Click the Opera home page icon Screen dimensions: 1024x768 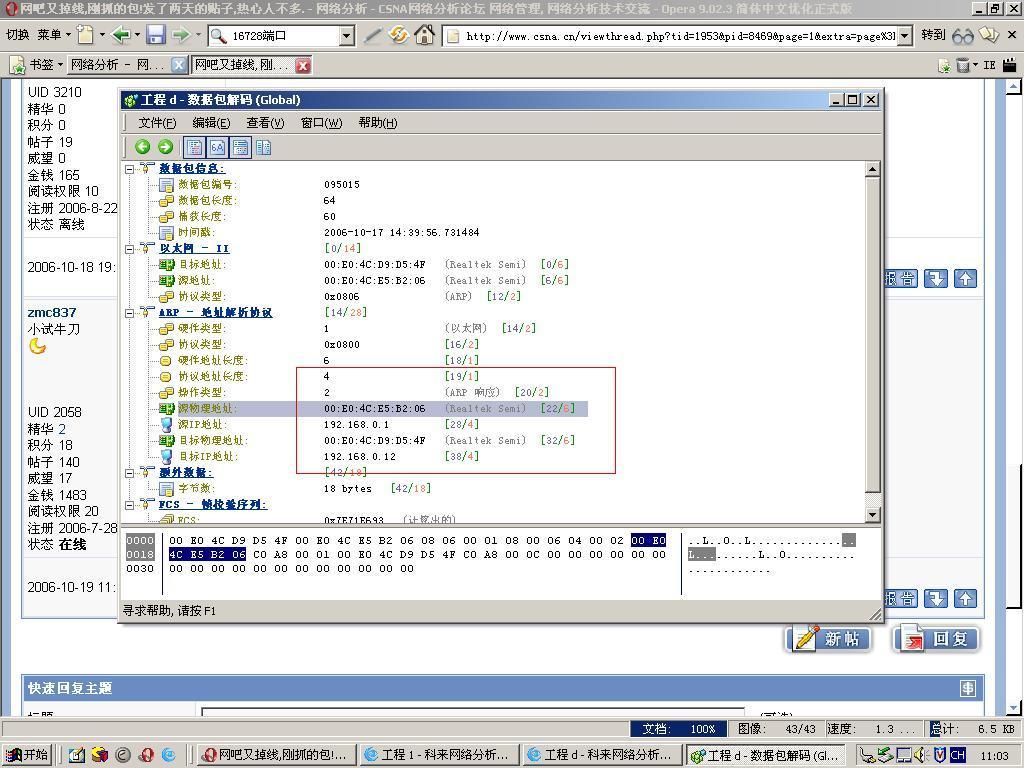(424, 36)
